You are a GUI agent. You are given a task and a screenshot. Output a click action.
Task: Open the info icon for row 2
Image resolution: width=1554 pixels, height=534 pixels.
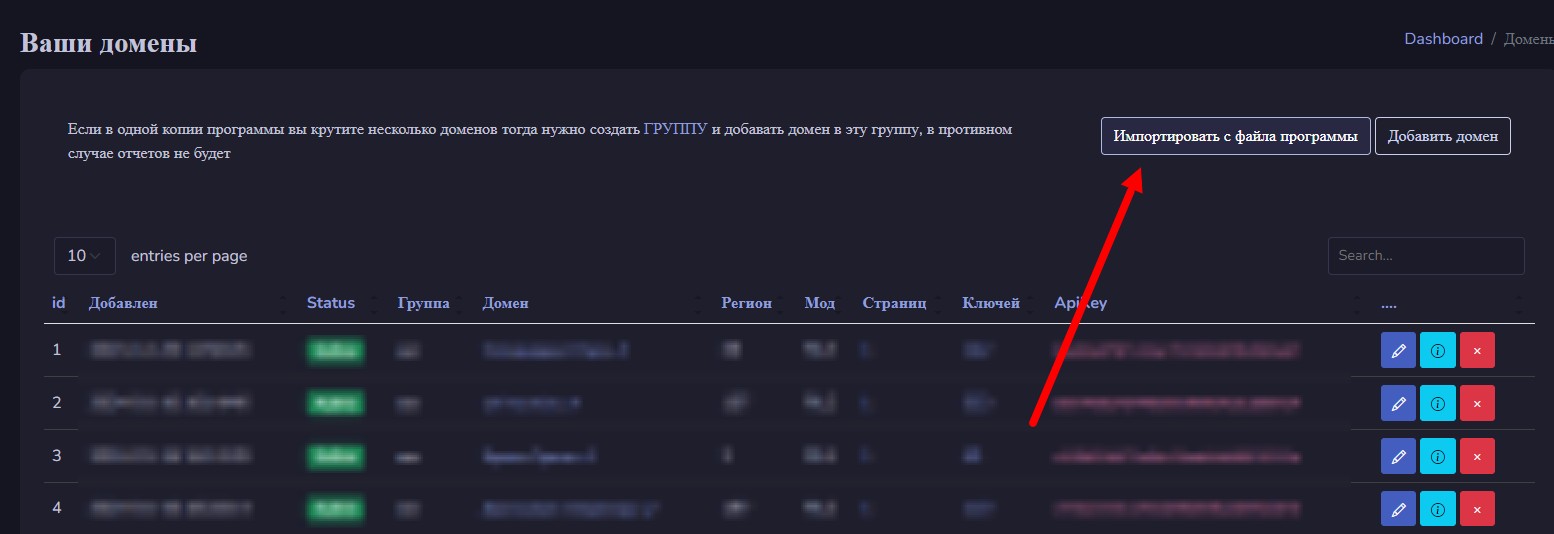pyautogui.click(x=1437, y=404)
